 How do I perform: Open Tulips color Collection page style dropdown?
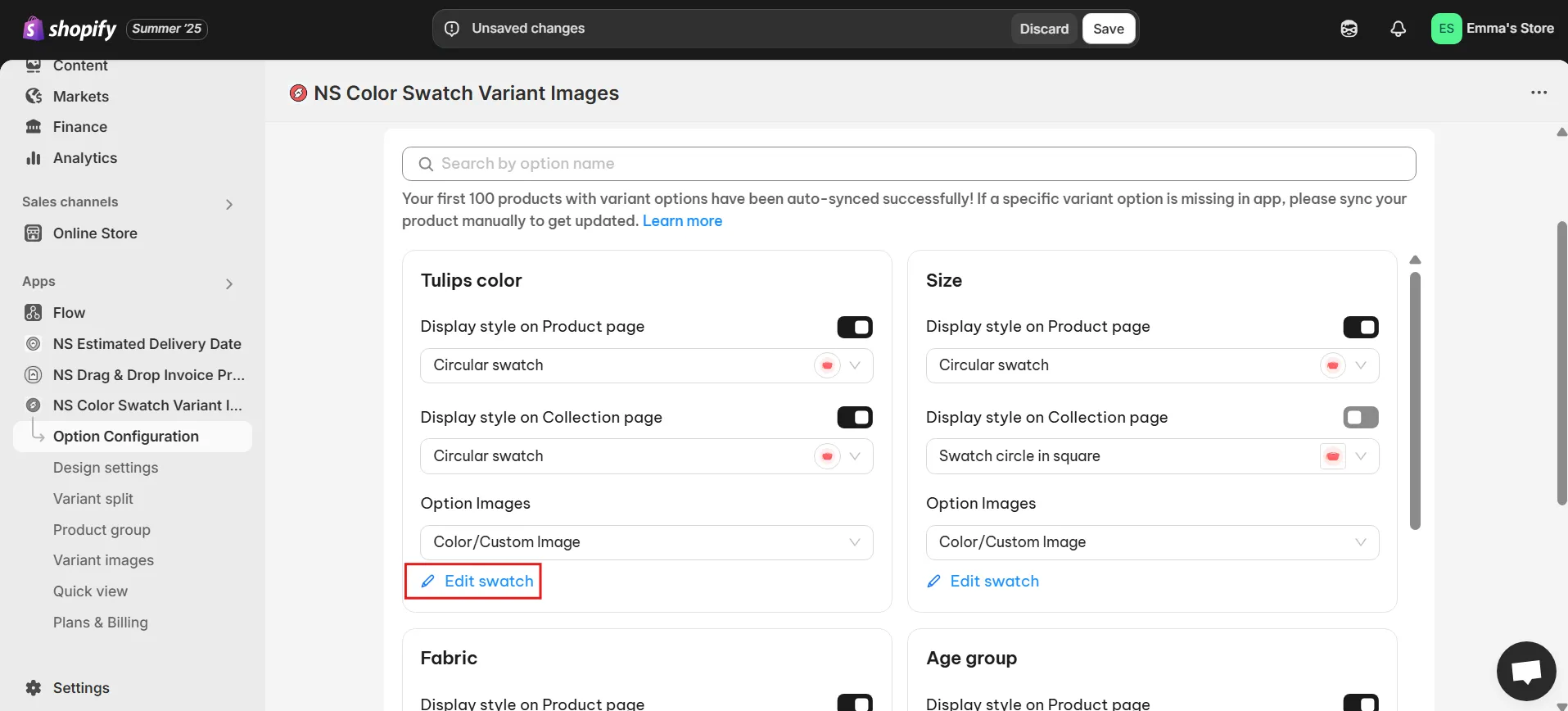[647, 456]
